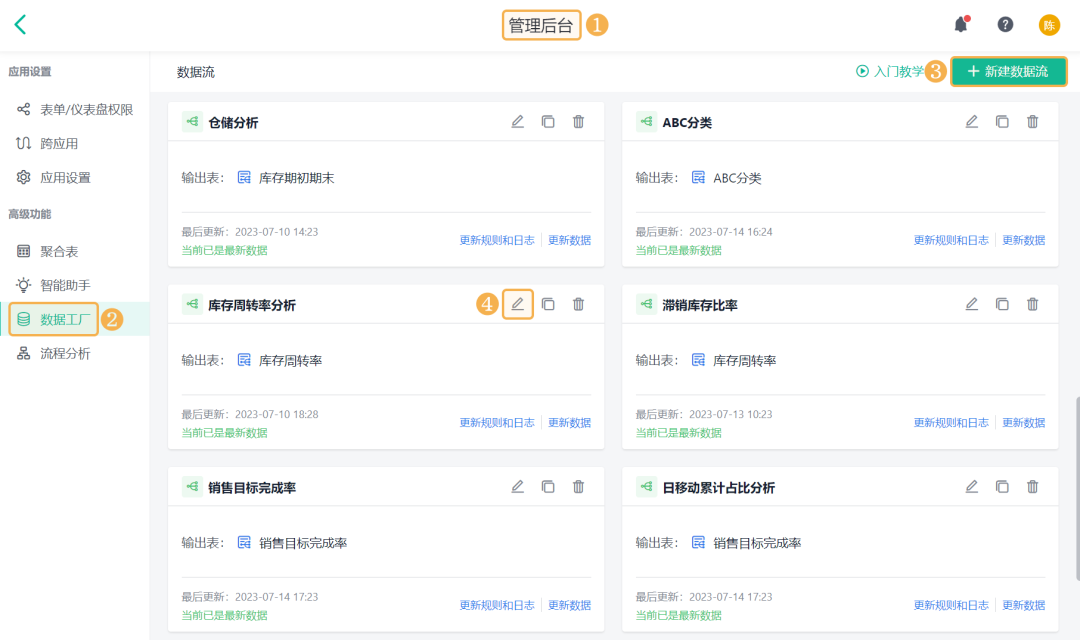Duplicate the 滞销库存比率 data flow
The image size is (1080, 640).
pyautogui.click(x=1002, y=304)
